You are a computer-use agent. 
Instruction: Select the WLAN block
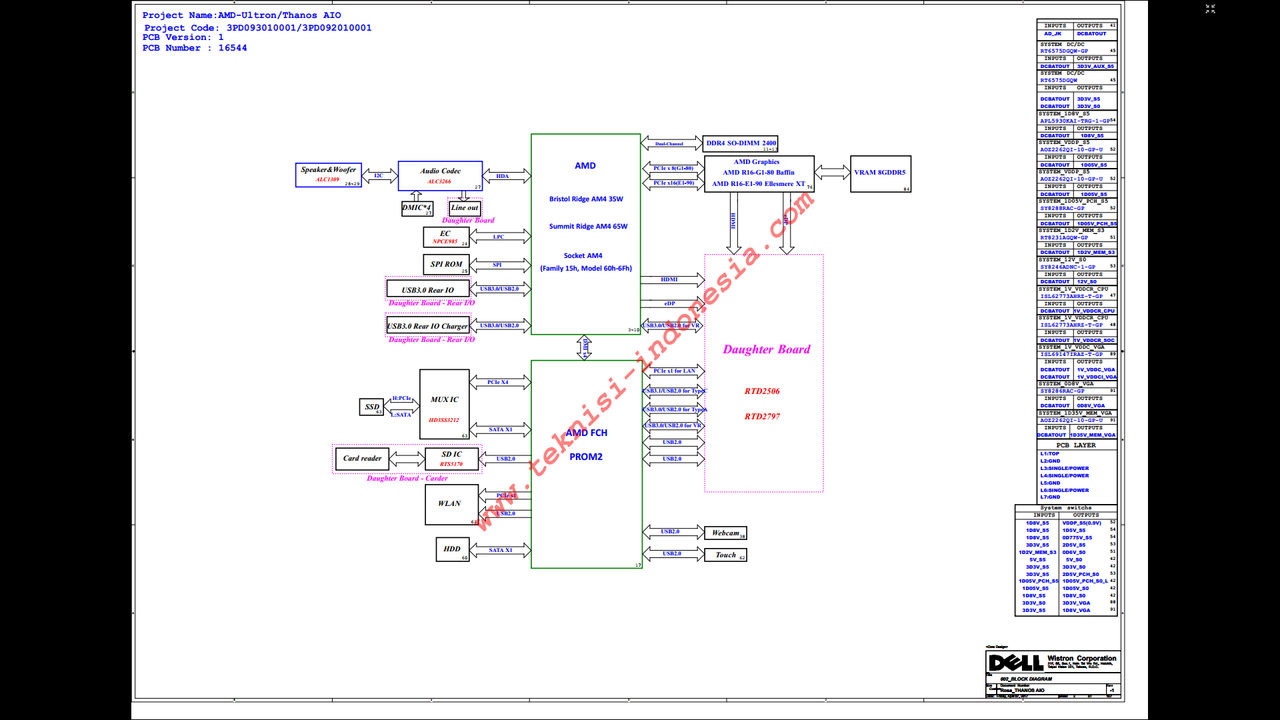(x=451, y=504)
